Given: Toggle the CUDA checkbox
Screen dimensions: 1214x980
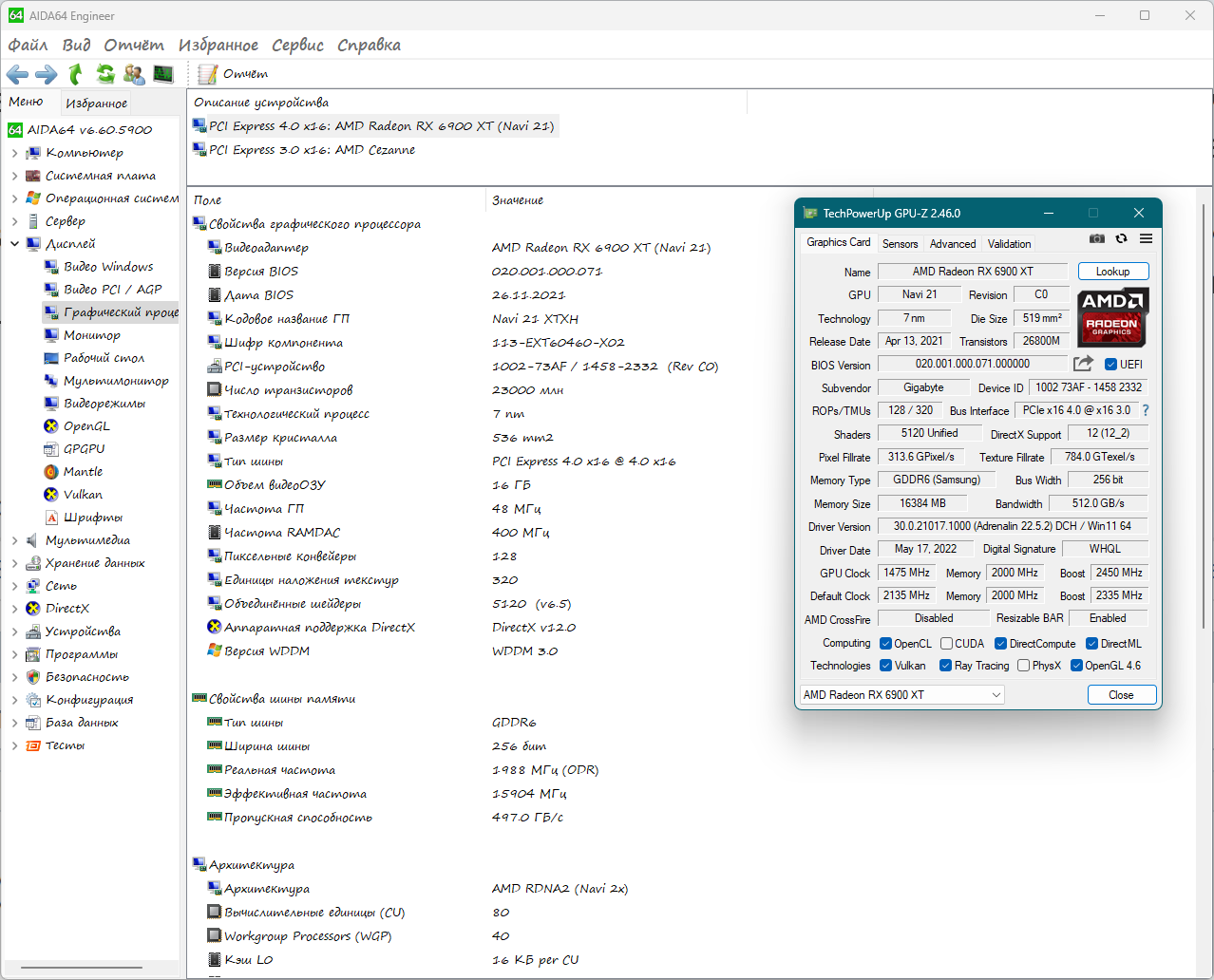Looking at the screenshot, I should (x=946, y=644).
